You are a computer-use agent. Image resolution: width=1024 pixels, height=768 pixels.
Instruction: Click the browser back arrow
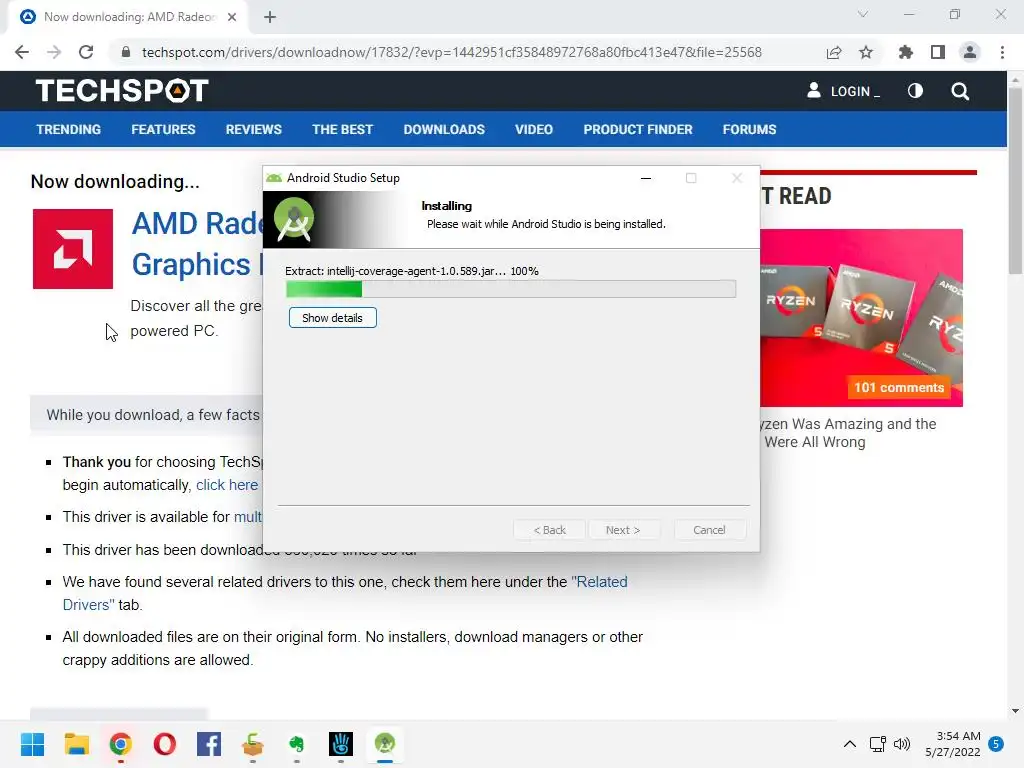coord(22,52)
